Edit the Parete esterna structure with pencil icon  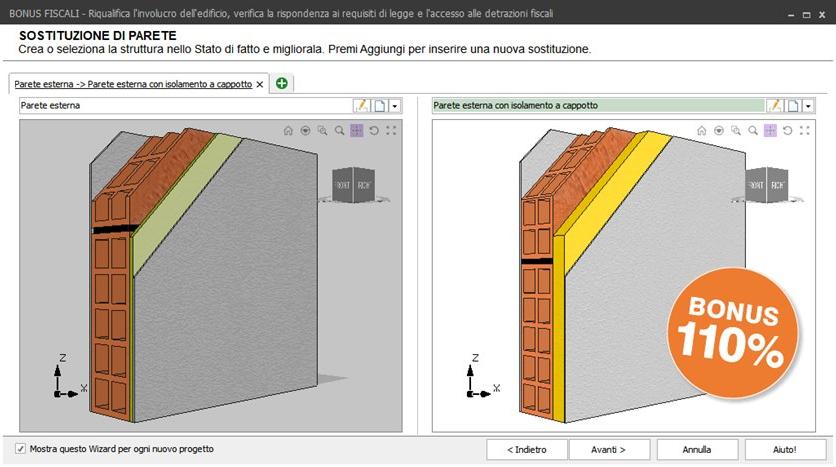tap(360, 105)
